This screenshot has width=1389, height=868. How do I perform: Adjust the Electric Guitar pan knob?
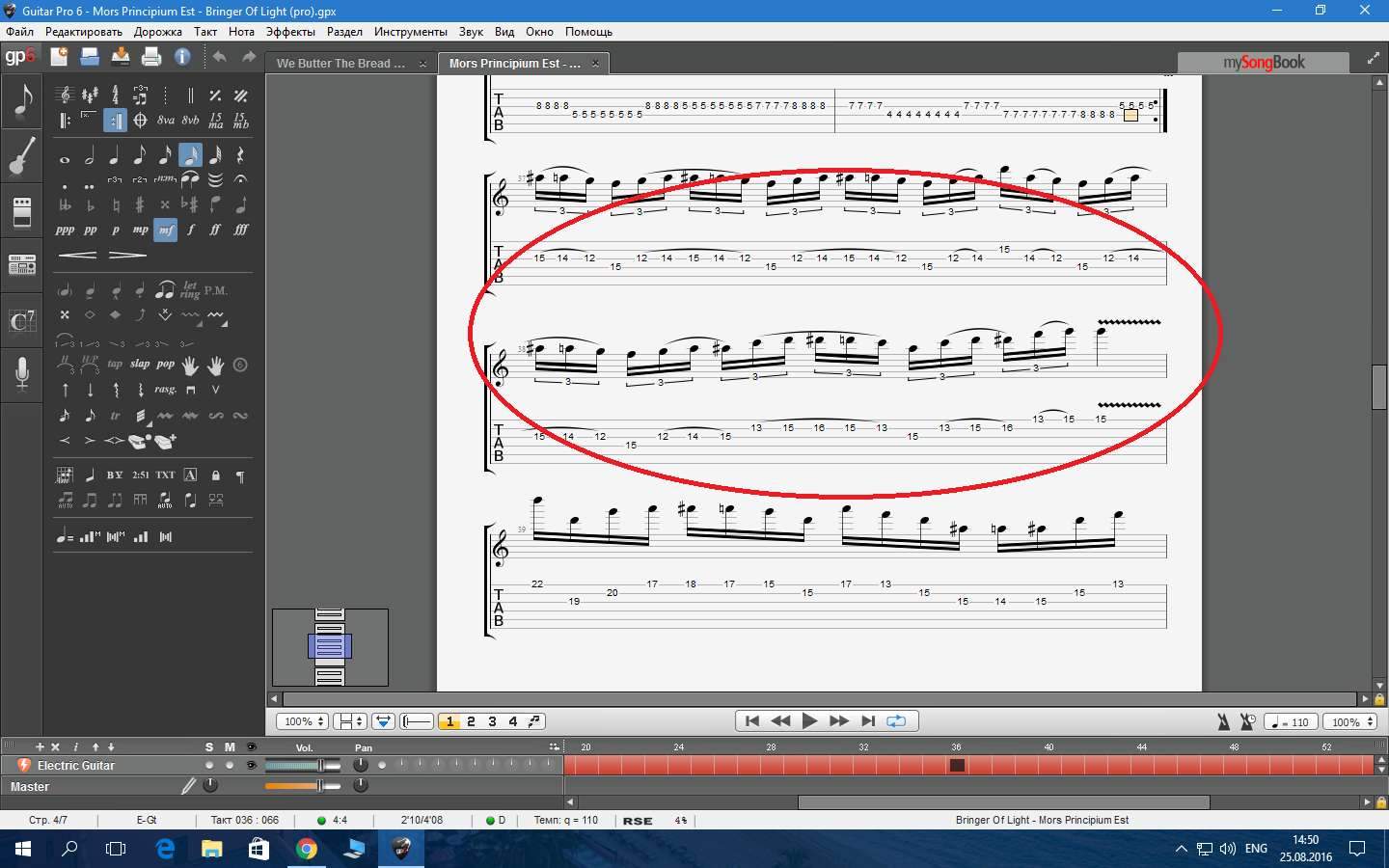tap(361, 765)
